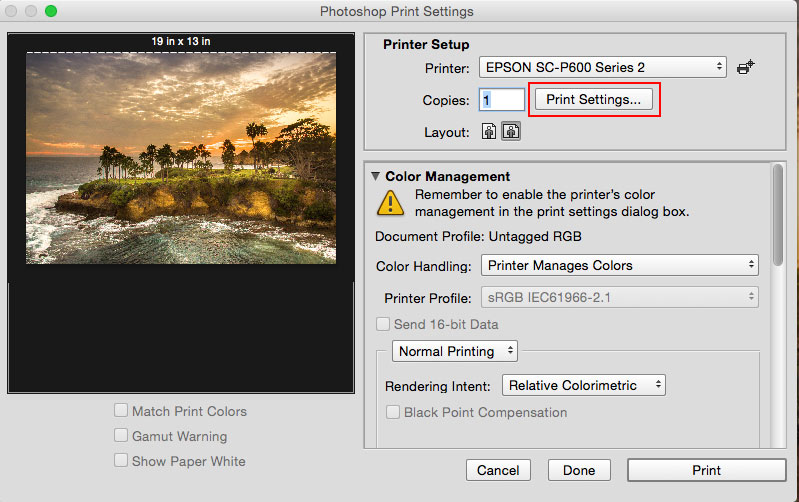Open the EPSON SC-P600 printer dropdown

pos(602,67)
